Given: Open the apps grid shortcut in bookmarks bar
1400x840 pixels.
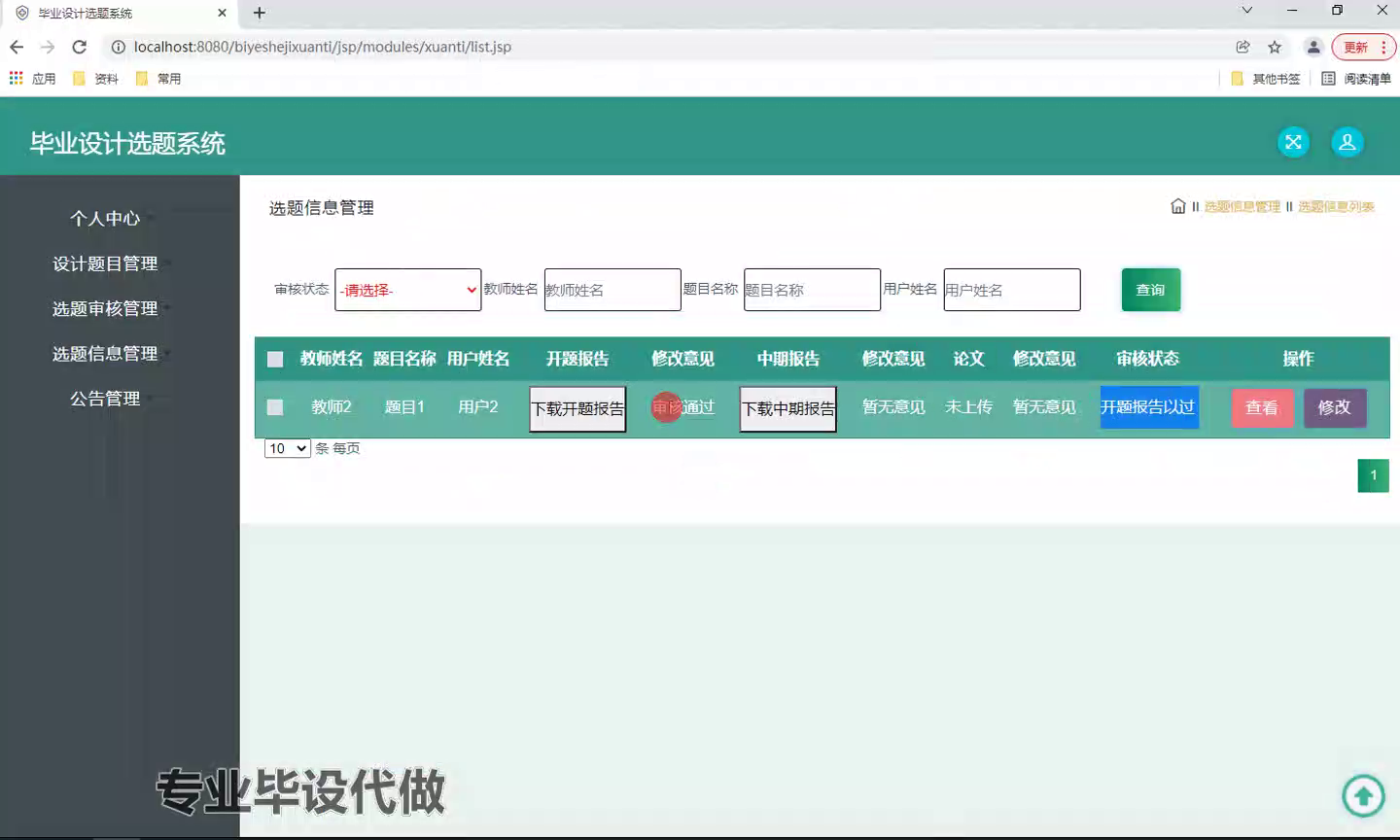Looking at the screenshot, I should pyautogui.click(x=17, y=78).
